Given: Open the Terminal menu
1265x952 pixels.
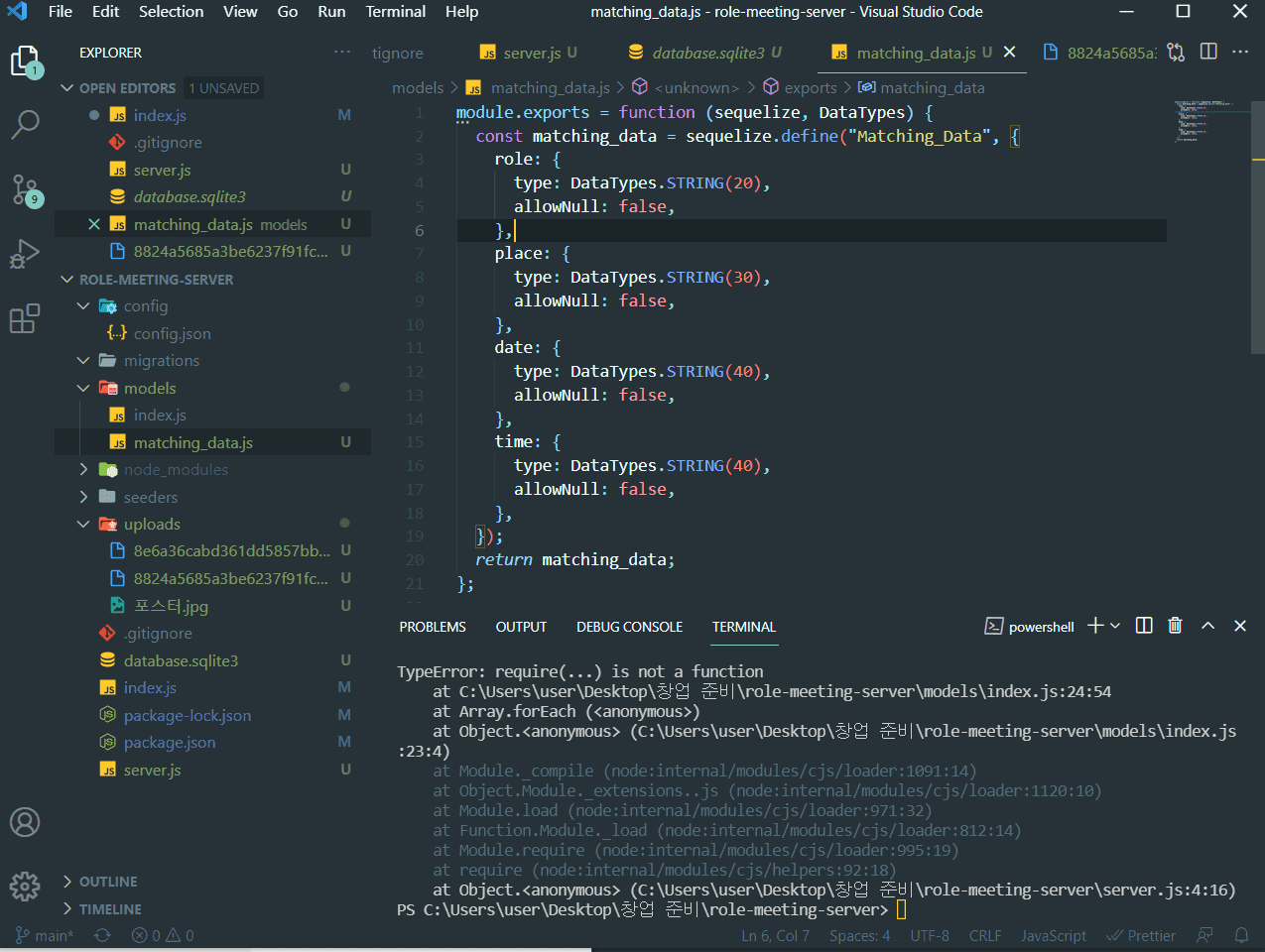Looking at the screenshot, I should [395, 12].
